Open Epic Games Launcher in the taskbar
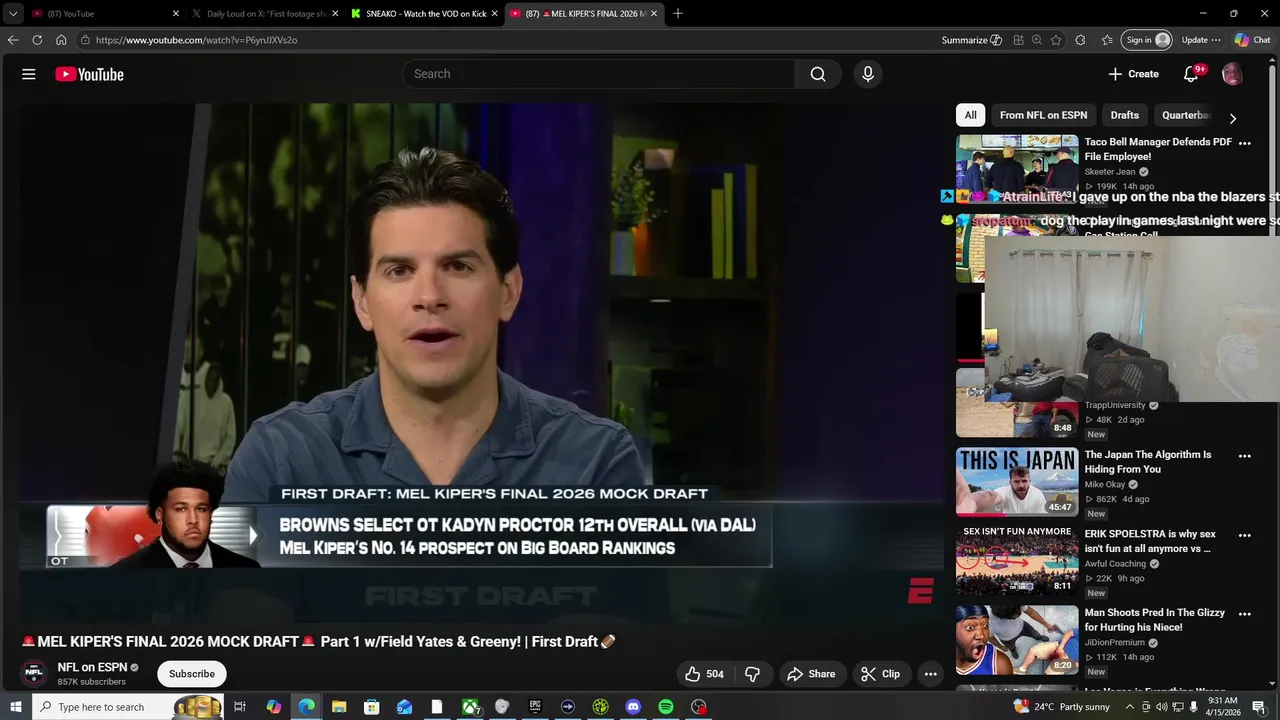Image resolution: width=1280 pixels, height=720 pixels. click(535, 707)
